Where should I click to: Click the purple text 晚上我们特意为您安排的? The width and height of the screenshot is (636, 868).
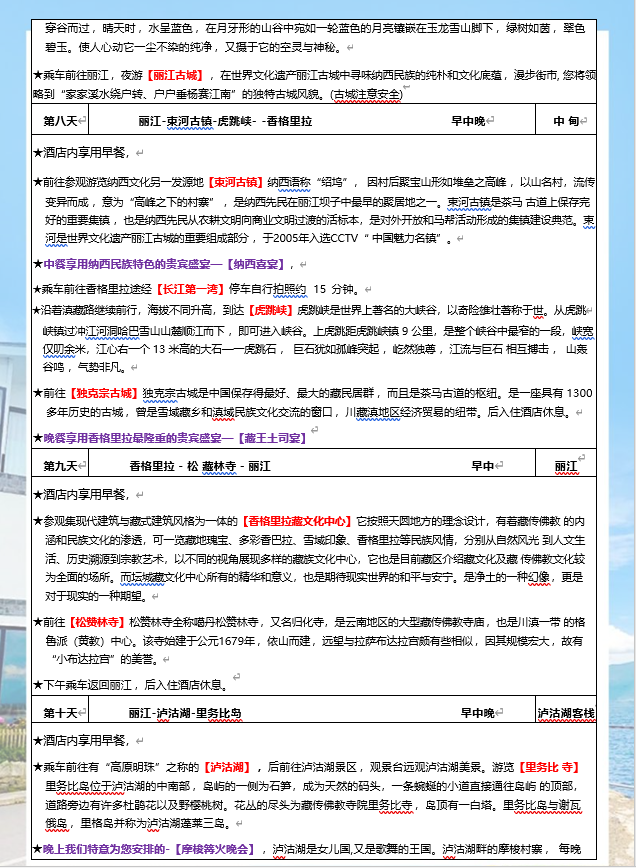coord(103,849)
